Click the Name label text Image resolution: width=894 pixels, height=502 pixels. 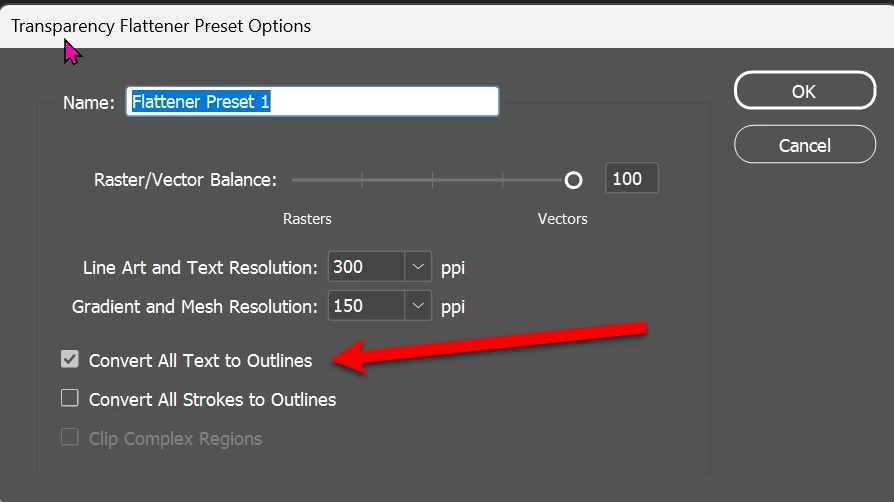[89, 102]
